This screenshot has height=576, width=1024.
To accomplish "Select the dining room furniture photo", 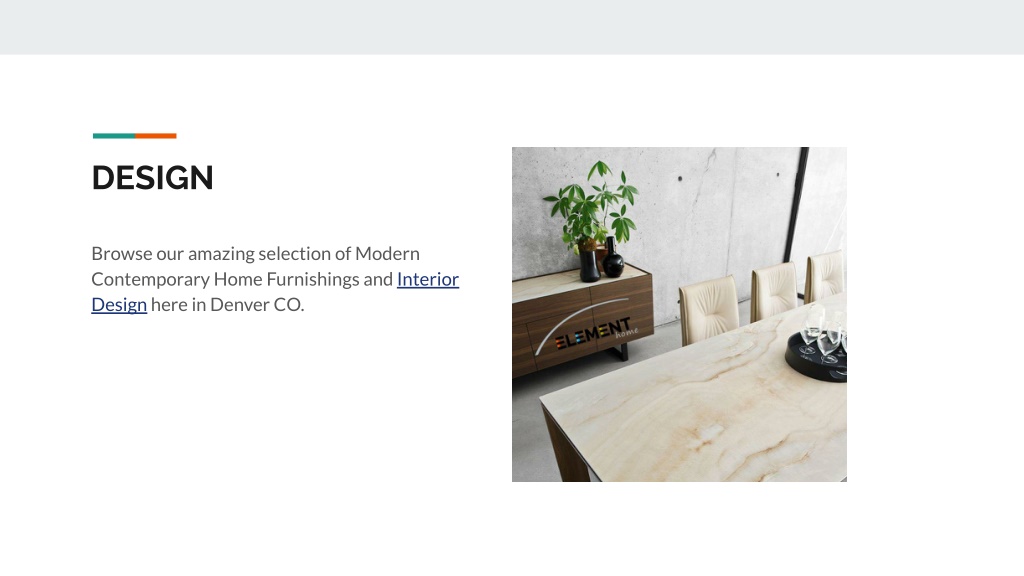I will pos(679,314).
